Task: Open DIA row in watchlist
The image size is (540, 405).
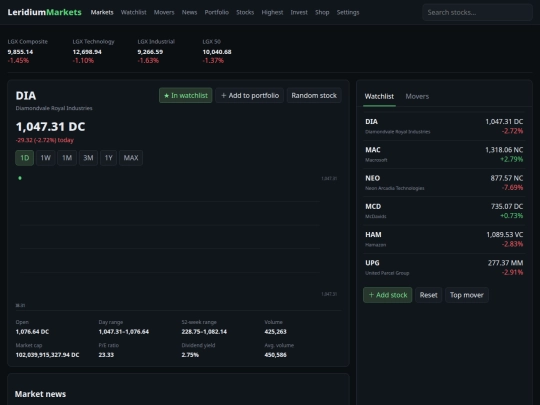Action: (444, 126)
